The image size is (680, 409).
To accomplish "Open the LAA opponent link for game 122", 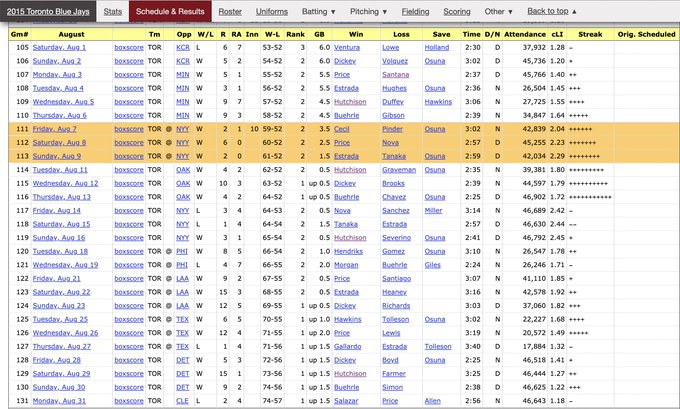I will pyautogui.click(x=182, y=278).
